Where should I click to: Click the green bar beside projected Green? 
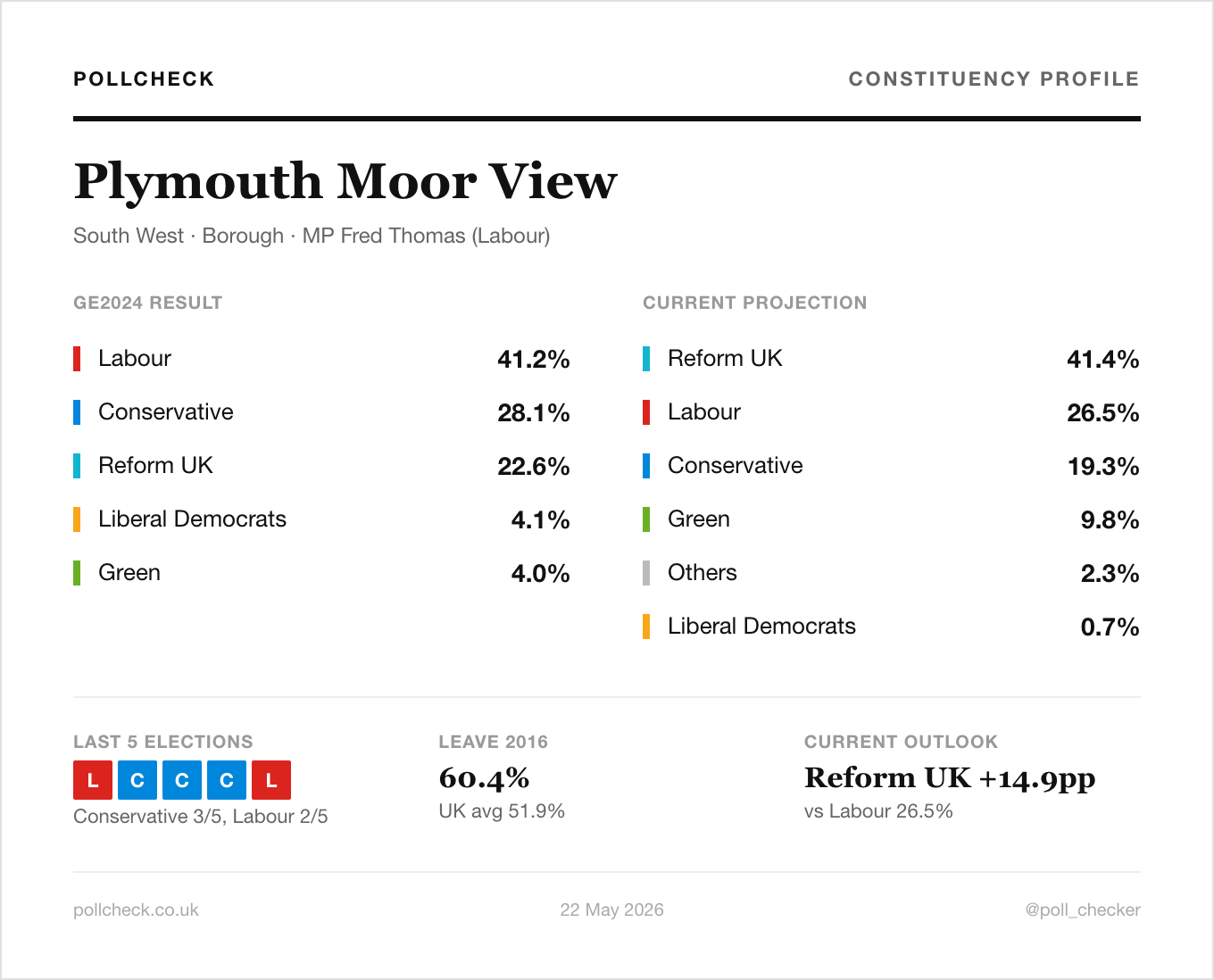pyautogui.click(x=646, y=519)
